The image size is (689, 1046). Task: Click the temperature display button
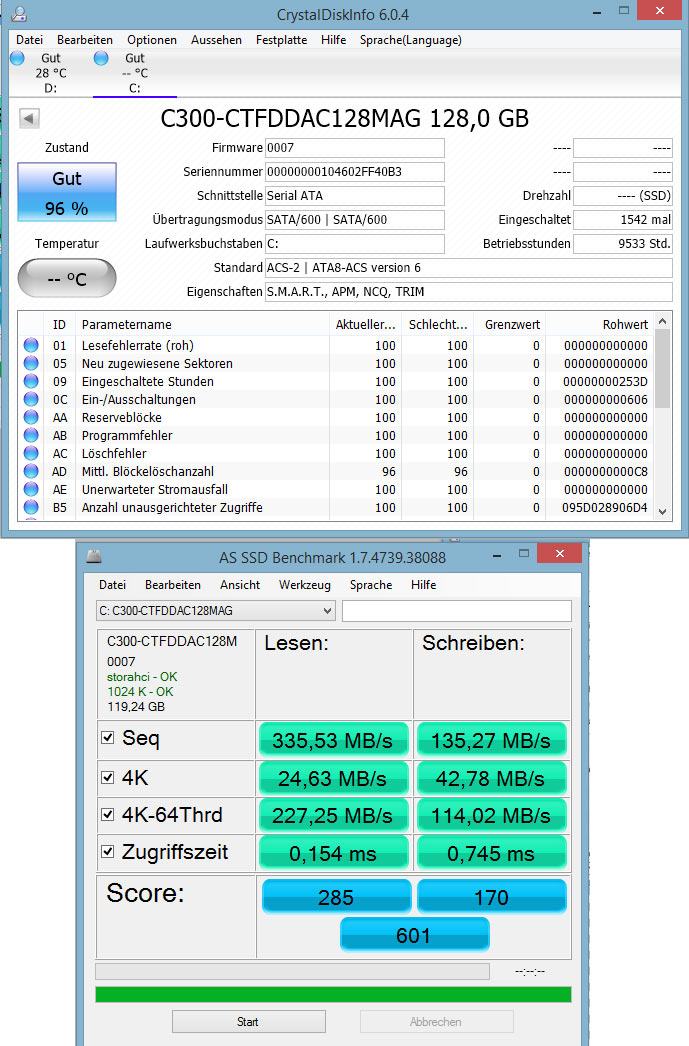[67, 278]
